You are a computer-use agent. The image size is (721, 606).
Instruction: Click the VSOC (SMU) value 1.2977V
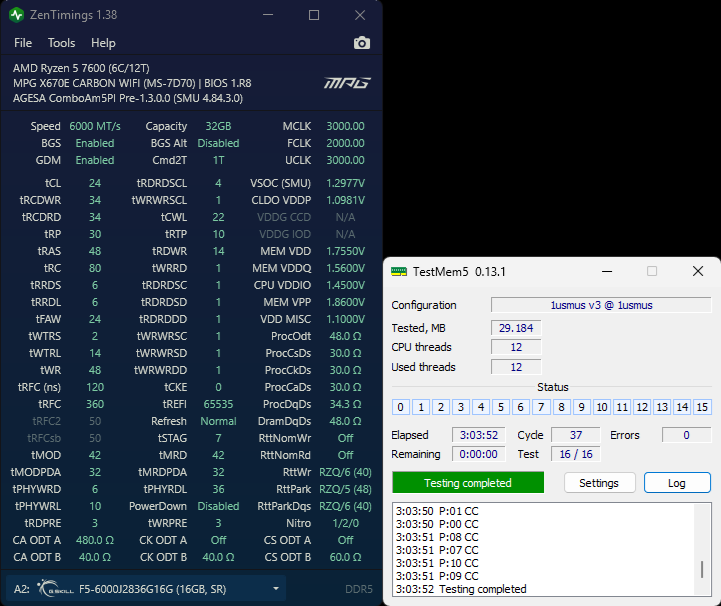point(345,183)
